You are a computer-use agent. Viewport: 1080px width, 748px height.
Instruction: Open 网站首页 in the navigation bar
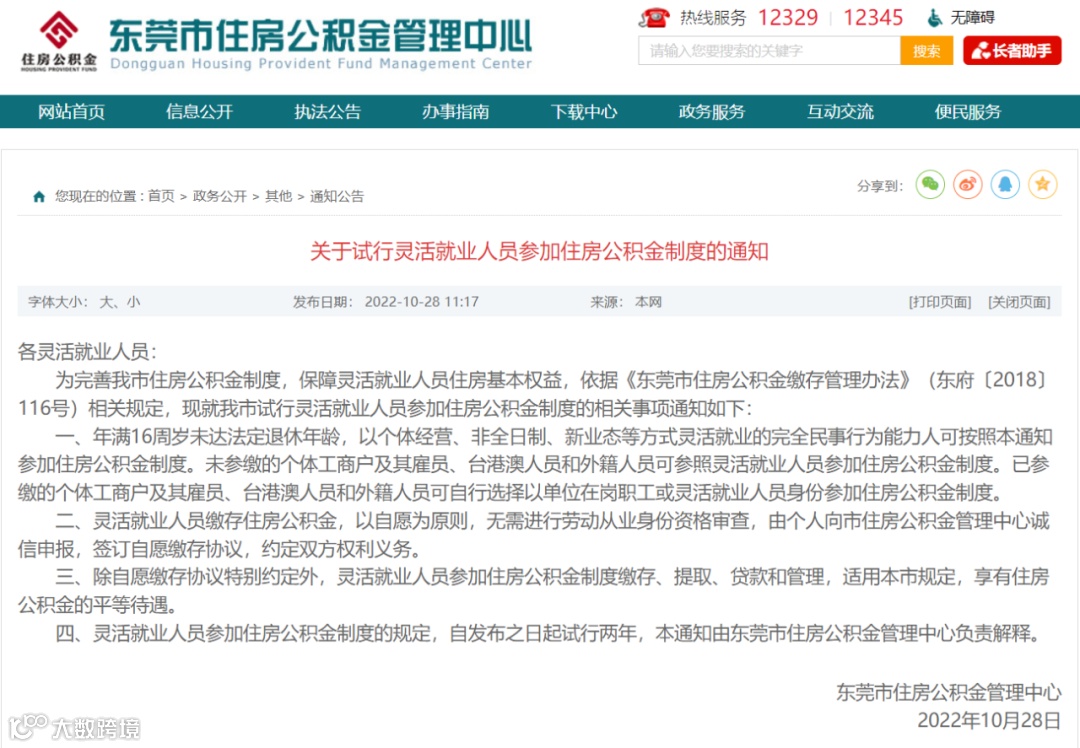tap(72, 112)
